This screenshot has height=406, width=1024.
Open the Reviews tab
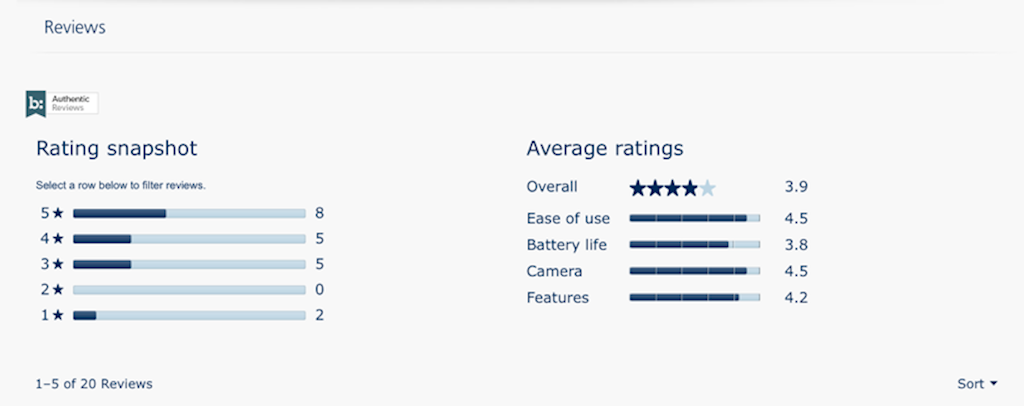tap(75, 28)
